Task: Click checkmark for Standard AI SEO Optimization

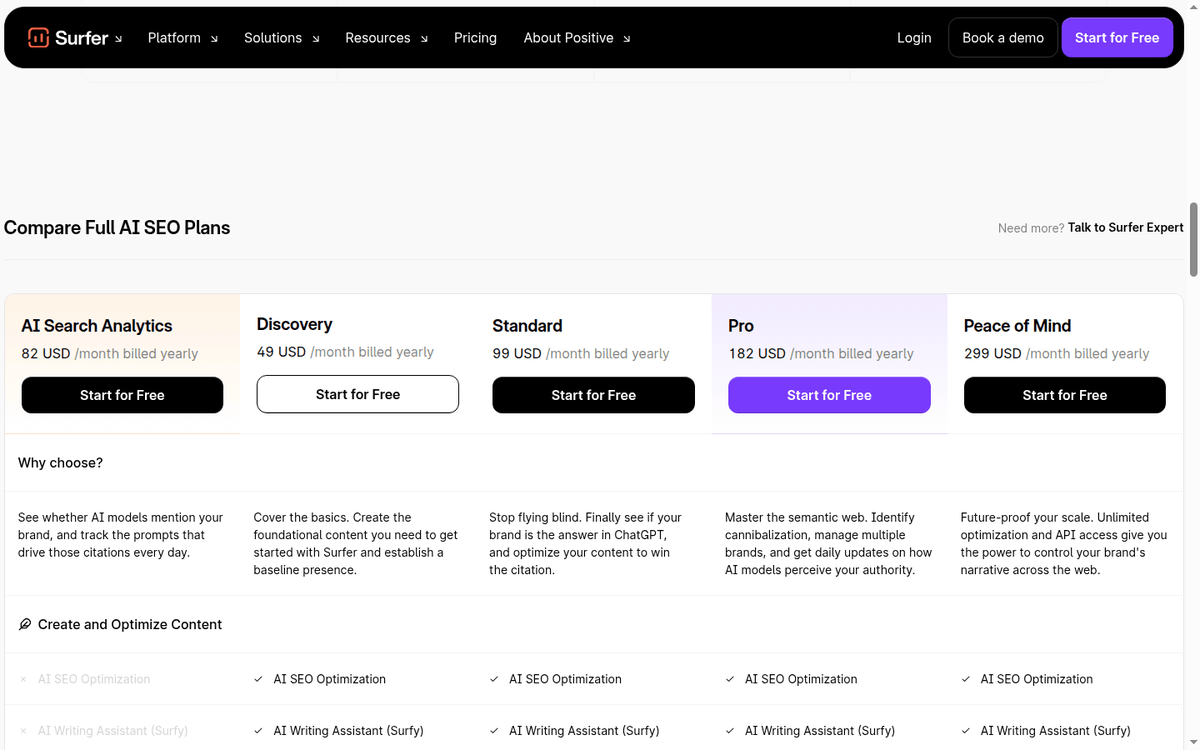Action: (494, 679)
